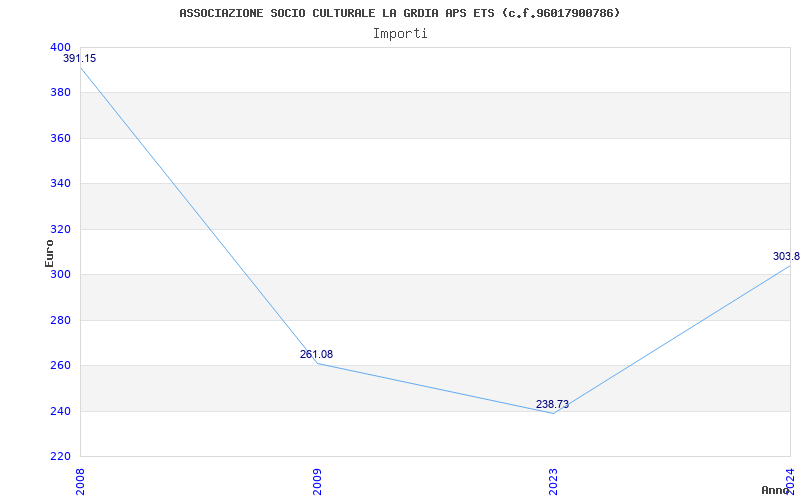Click the 2024 x-axis year label
This screenshot has height=500, width=800.
point(790,480)
